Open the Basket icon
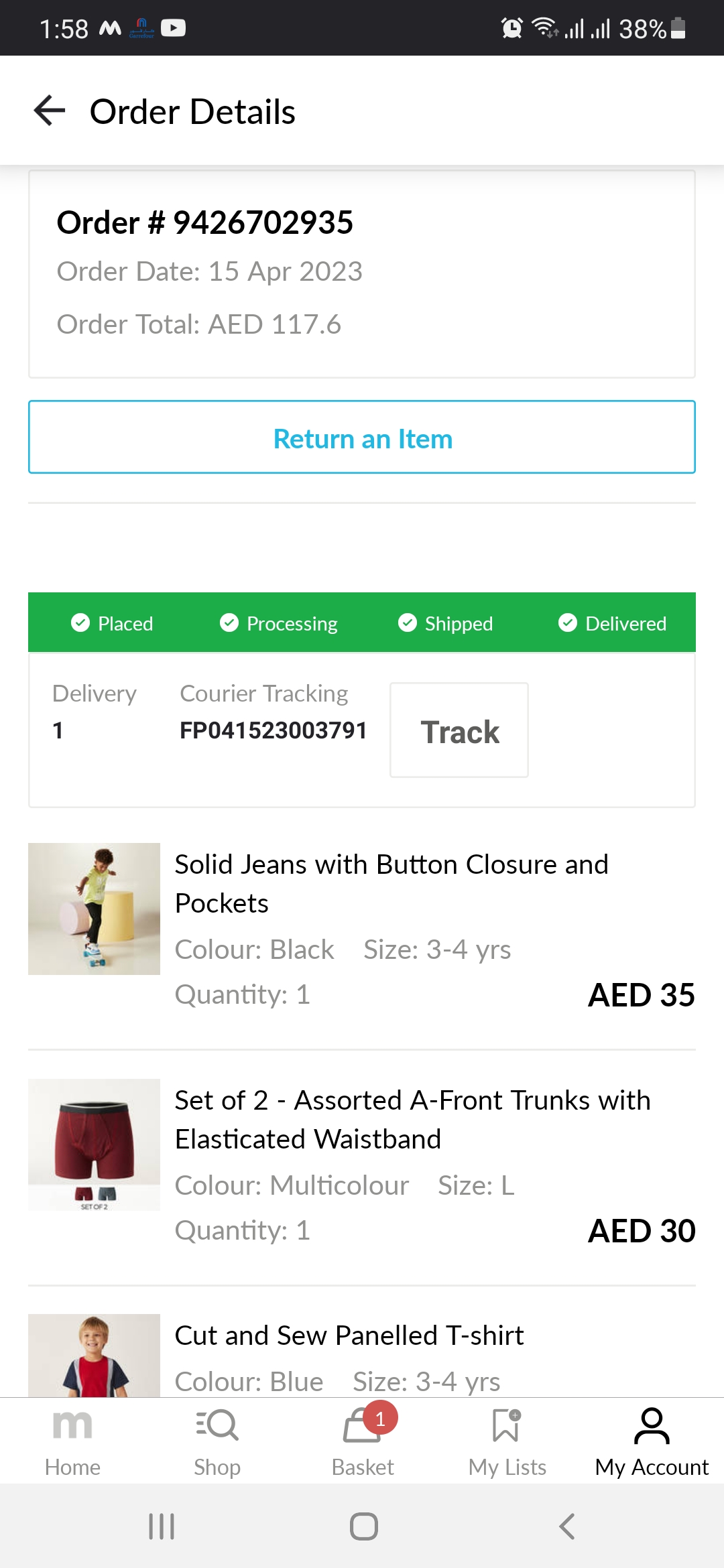Viewport: 724px width, 1568px height. (363, 1426)
